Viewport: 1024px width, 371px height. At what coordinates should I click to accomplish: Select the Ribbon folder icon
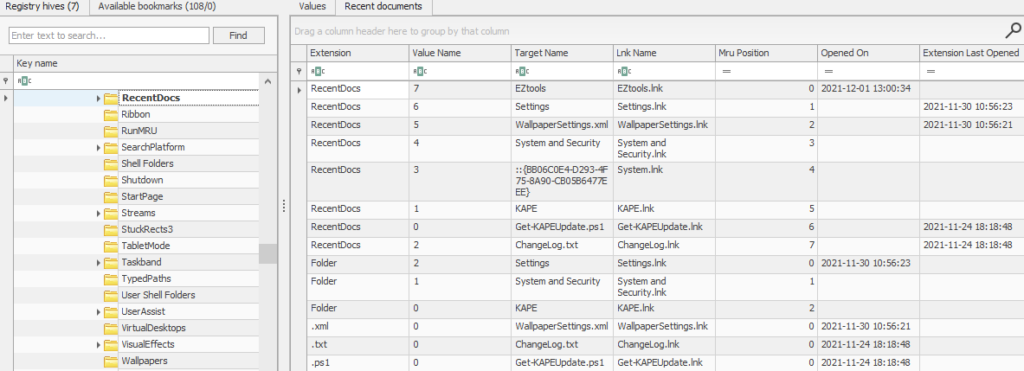click(110, 114)
